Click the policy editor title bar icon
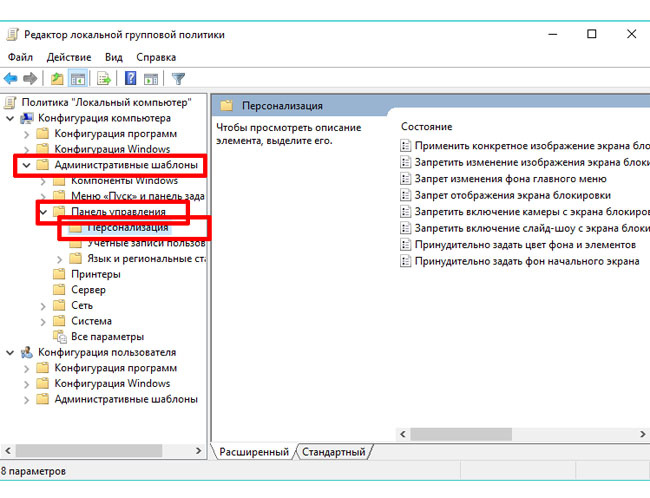This screenshot has width=650, height=498. [x=12, y=34]
